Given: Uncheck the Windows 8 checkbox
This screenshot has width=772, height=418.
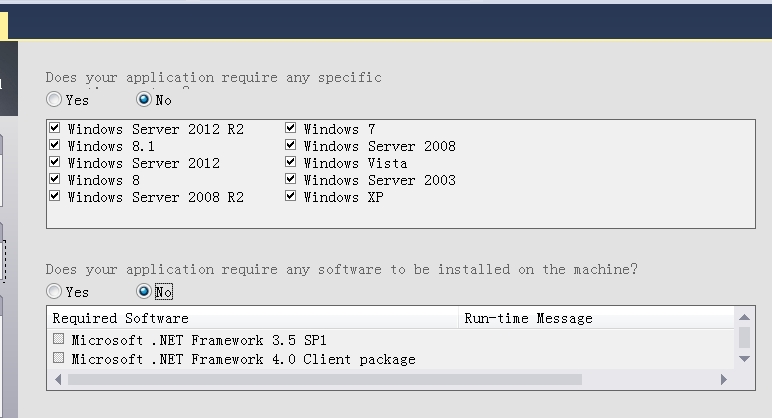Looking at the screenshot, I should point(55,179).
